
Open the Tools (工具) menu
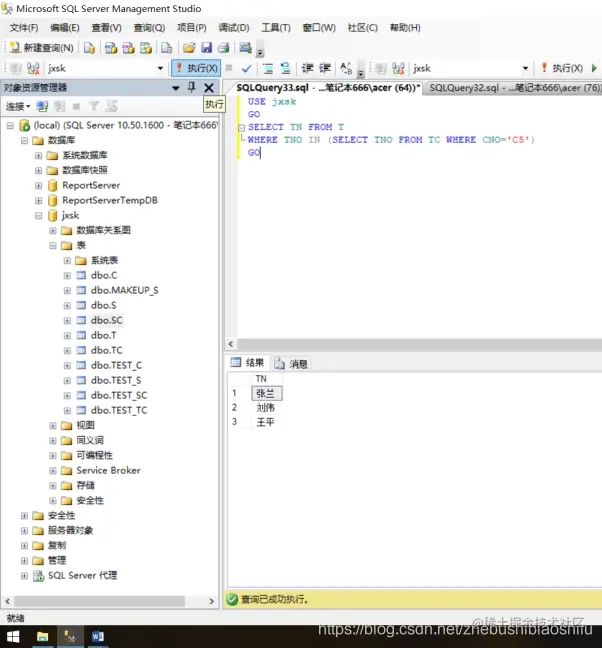276,28
